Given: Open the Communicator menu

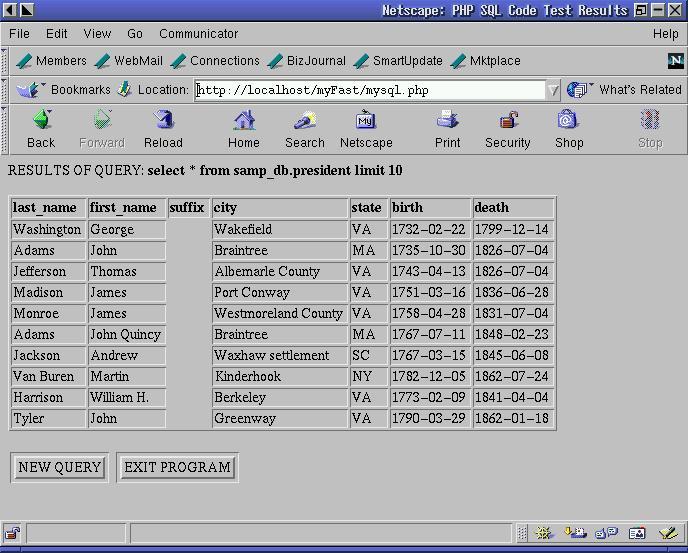Looking at the screenshot, I should pyautogui.click(x=198, y=33).
